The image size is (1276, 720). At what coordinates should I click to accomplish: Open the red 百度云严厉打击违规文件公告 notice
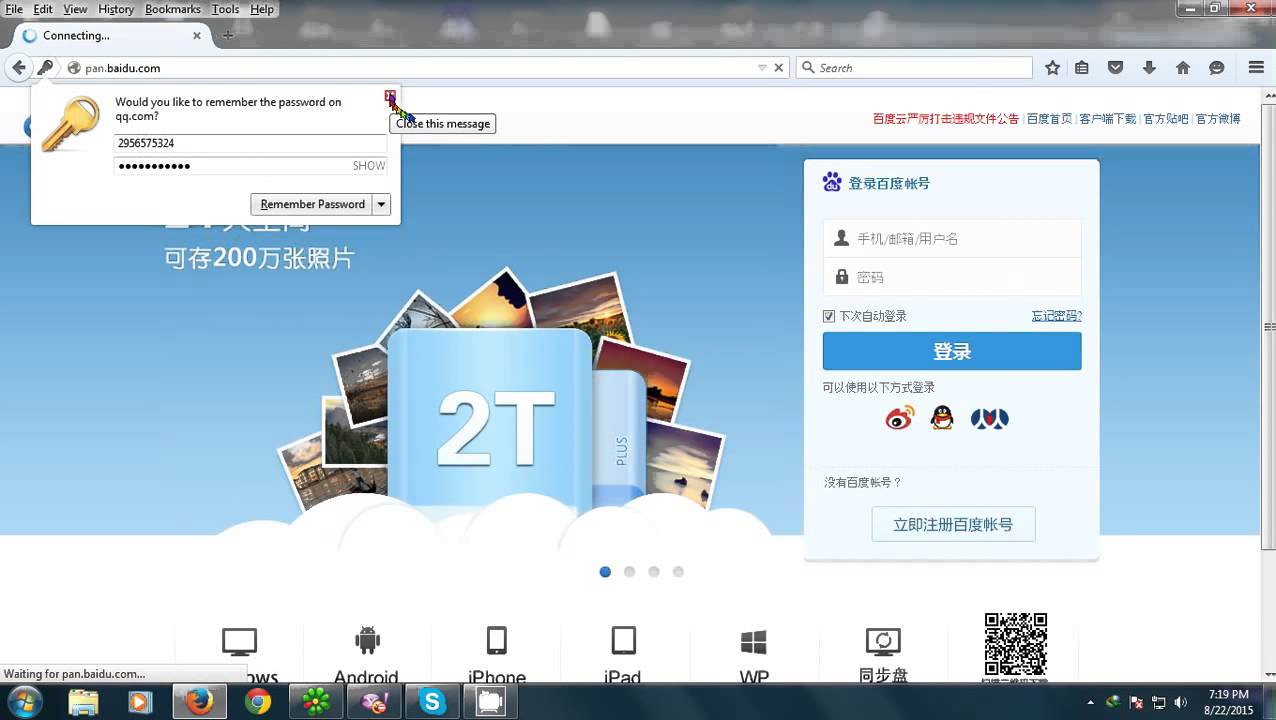(946, 118)
